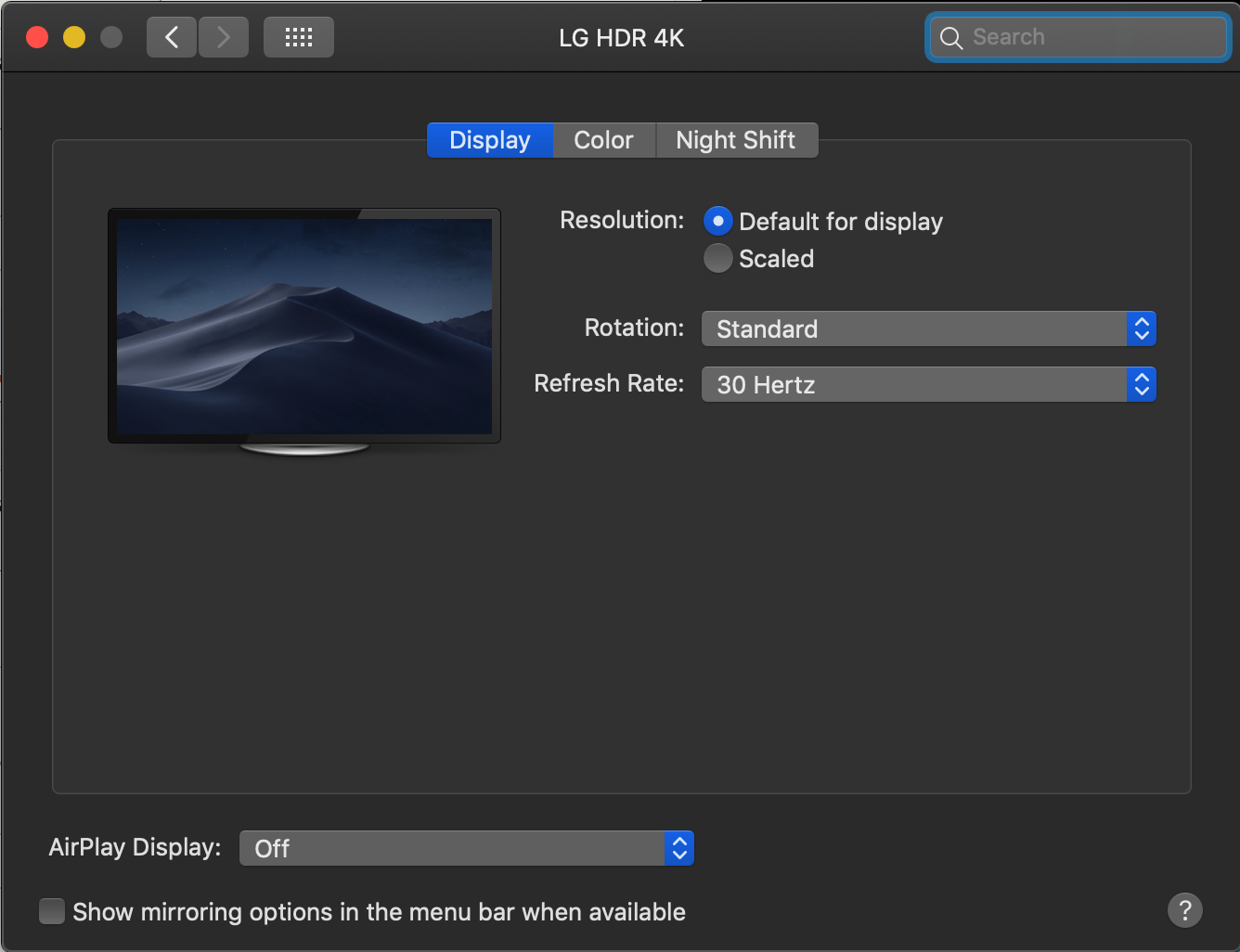Go back with the left chevron button
The image size is (1240, 952).
(x=172, y=37)
